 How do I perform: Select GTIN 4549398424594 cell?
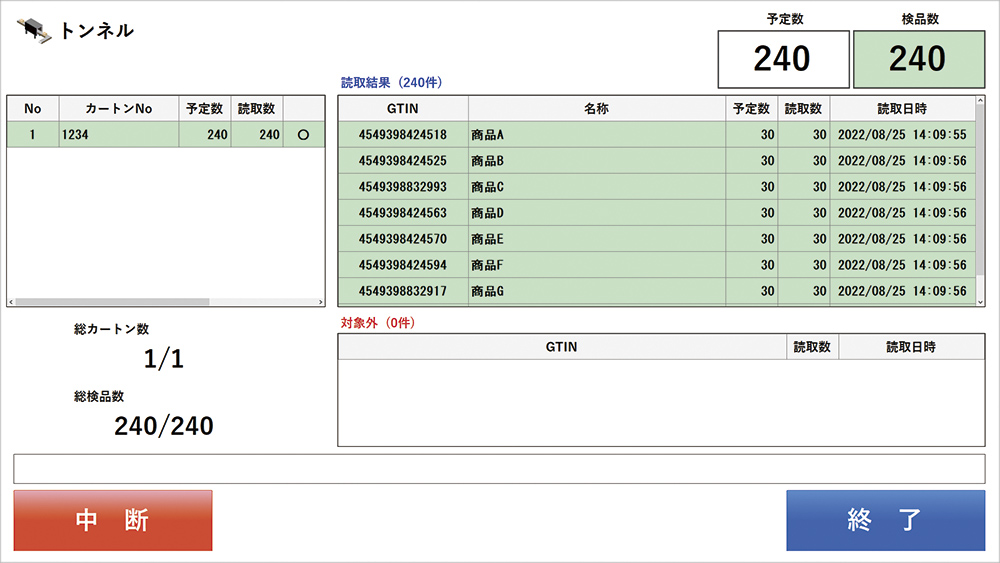[403, 265]
